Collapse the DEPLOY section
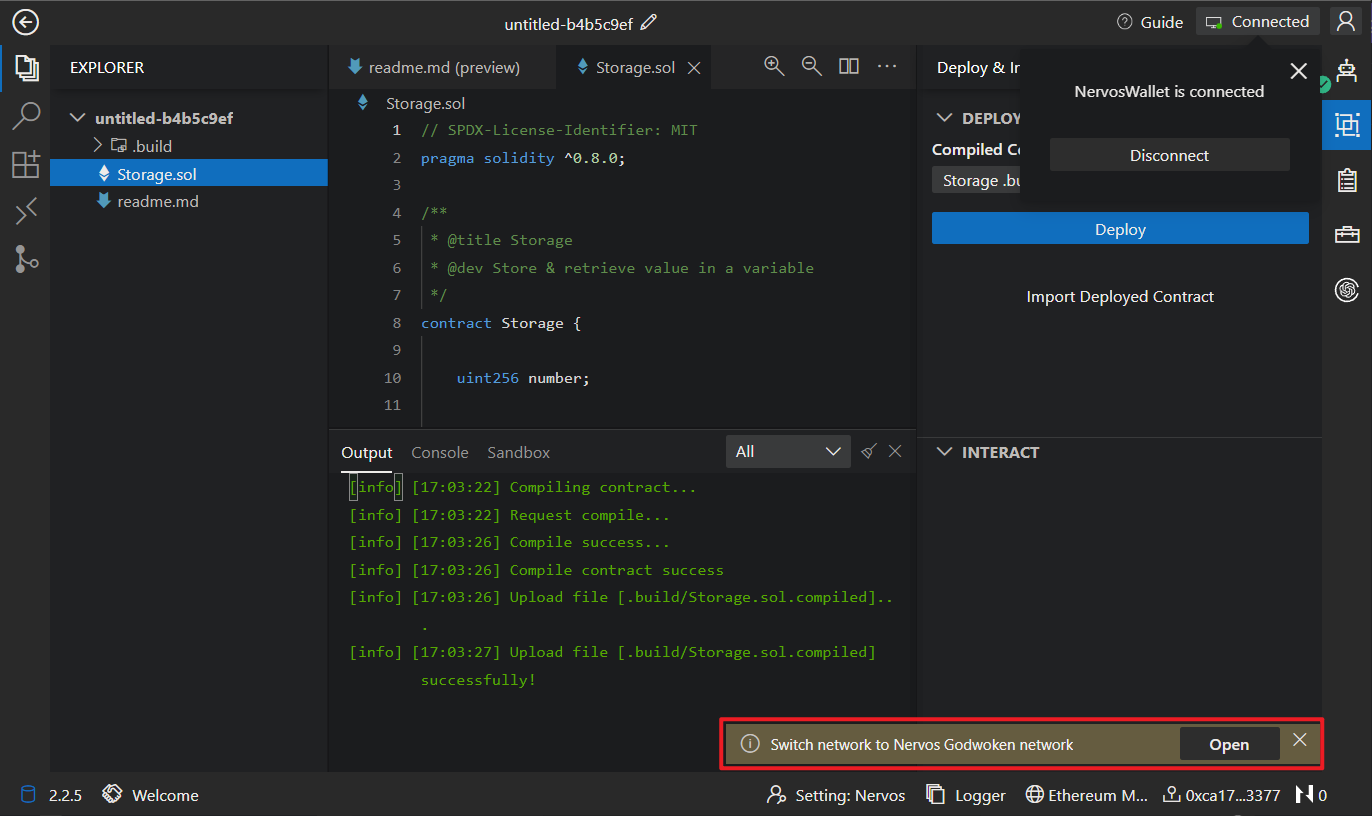 point(944,118)
